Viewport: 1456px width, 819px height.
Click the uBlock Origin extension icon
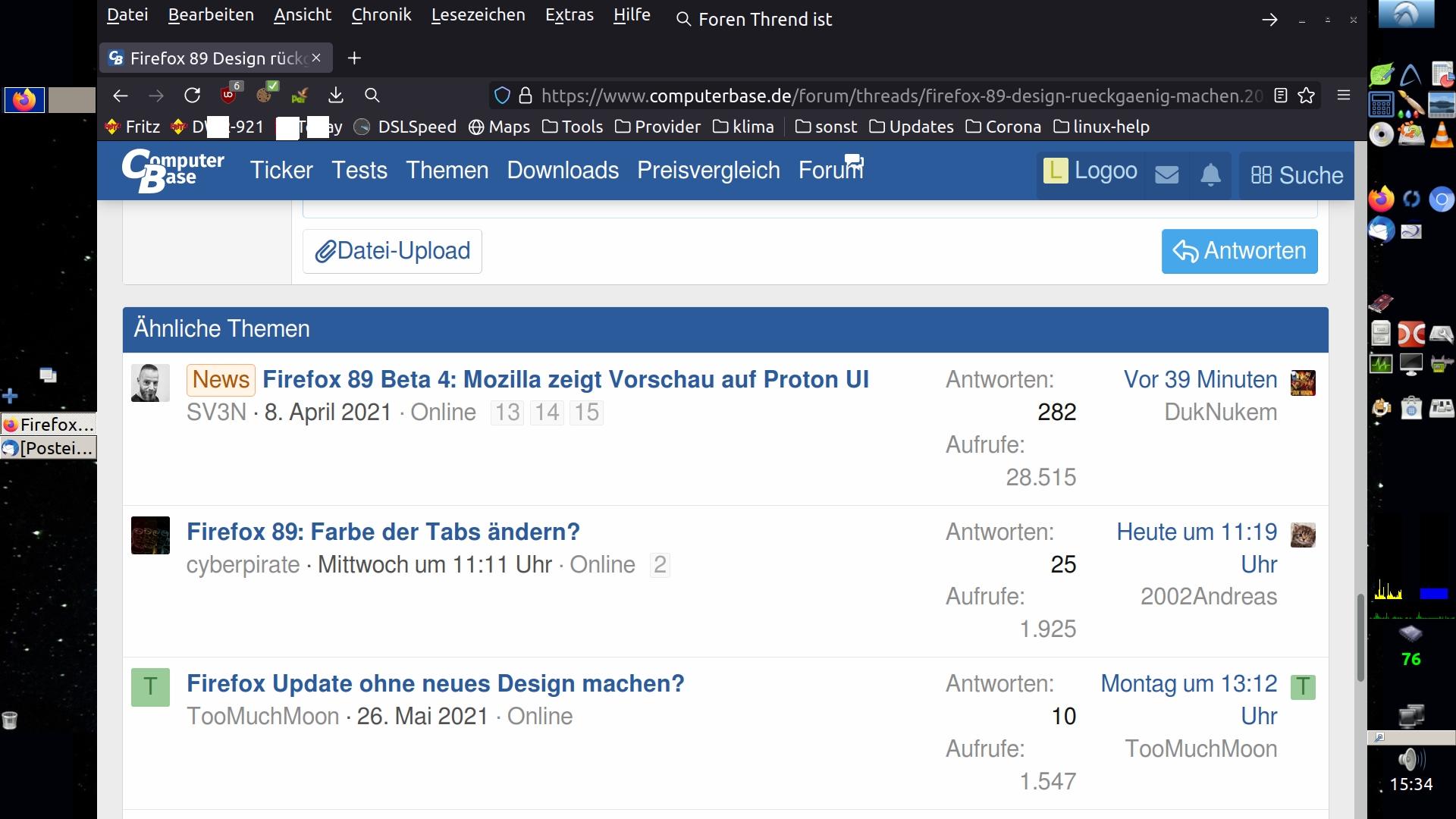(x=229, y=95)
